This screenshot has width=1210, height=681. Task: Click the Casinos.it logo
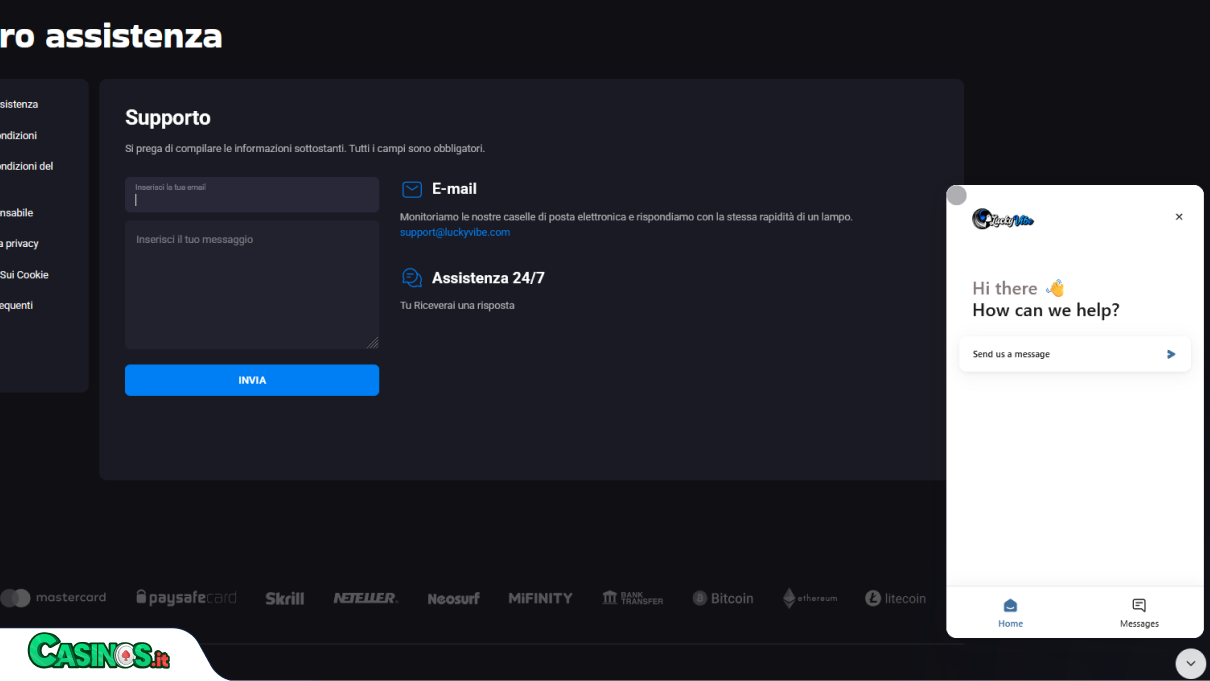99,651
